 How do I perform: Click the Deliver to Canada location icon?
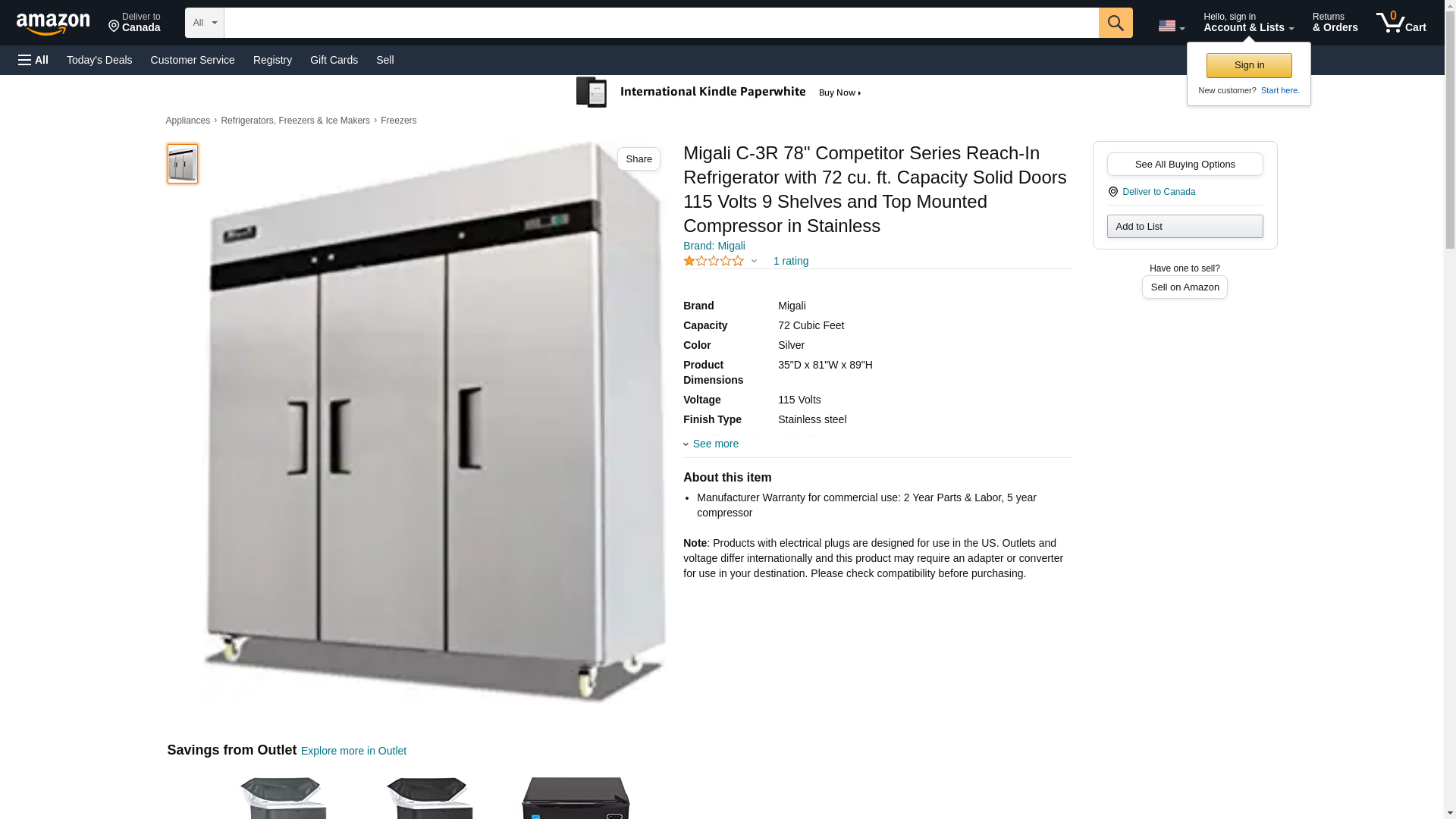pos(1113,192)
